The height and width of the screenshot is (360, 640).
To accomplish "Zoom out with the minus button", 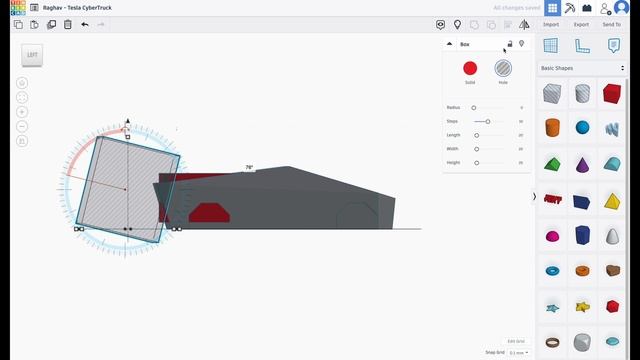I will [x=22, y=127].
